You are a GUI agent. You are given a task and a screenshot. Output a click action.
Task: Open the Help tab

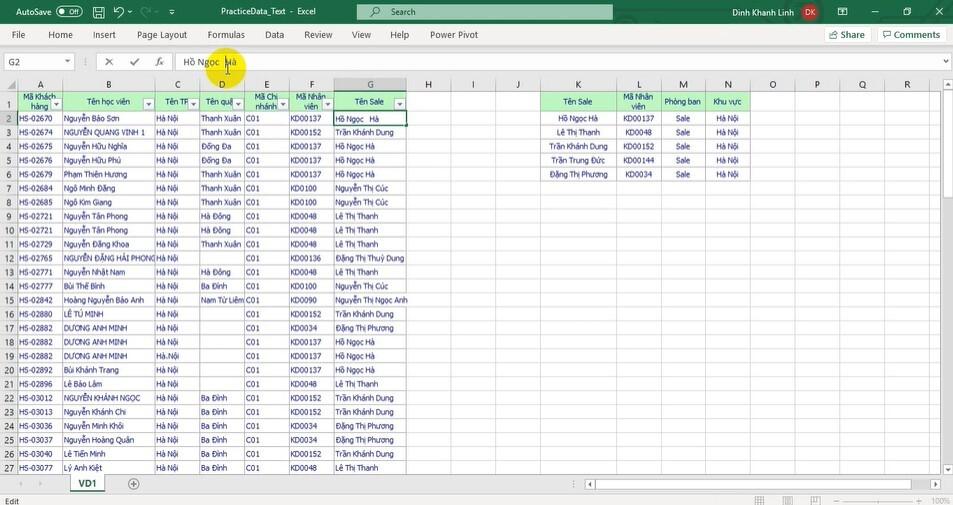coord(399,35)
